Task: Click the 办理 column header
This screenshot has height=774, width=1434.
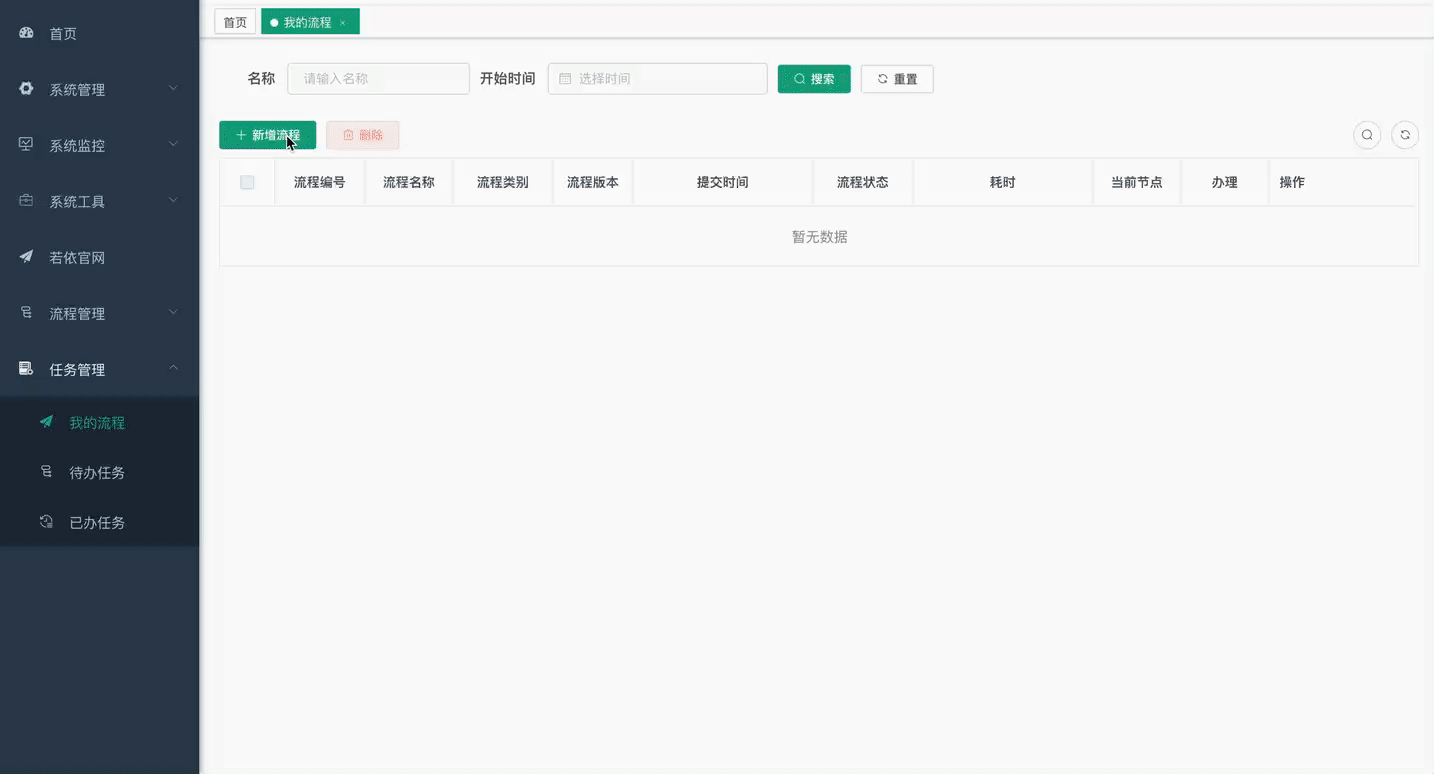Action: (x=1225, y=182)
